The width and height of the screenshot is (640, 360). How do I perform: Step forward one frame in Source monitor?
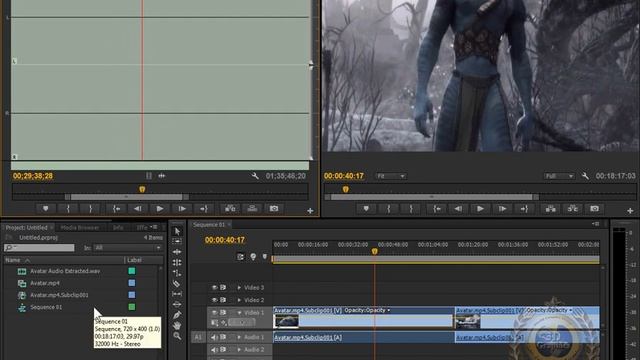pyautogui.click(x=182, y=209)
